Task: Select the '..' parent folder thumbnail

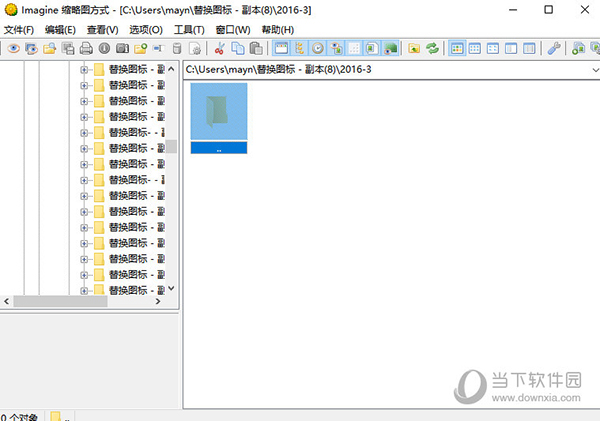Action: click(x=219, y=118)
